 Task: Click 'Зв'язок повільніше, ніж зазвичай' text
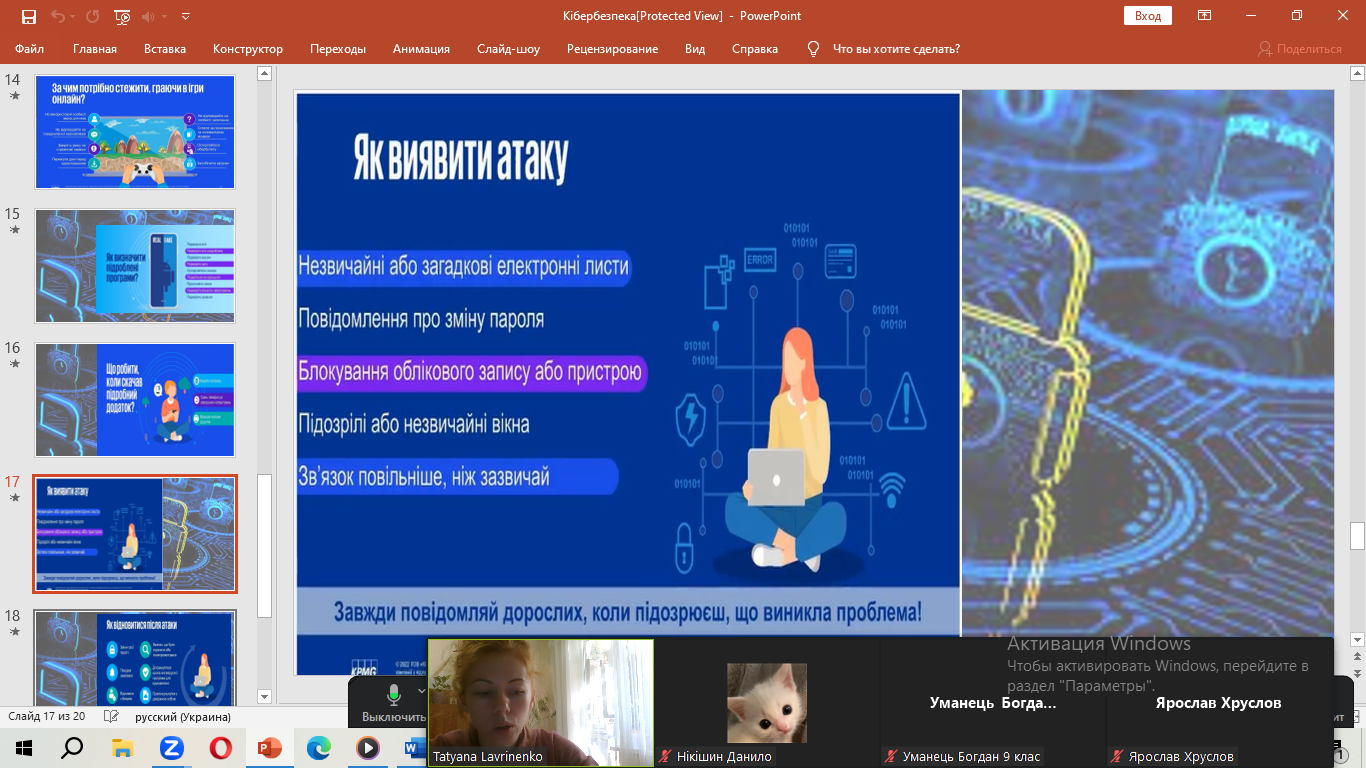(424, 477)
